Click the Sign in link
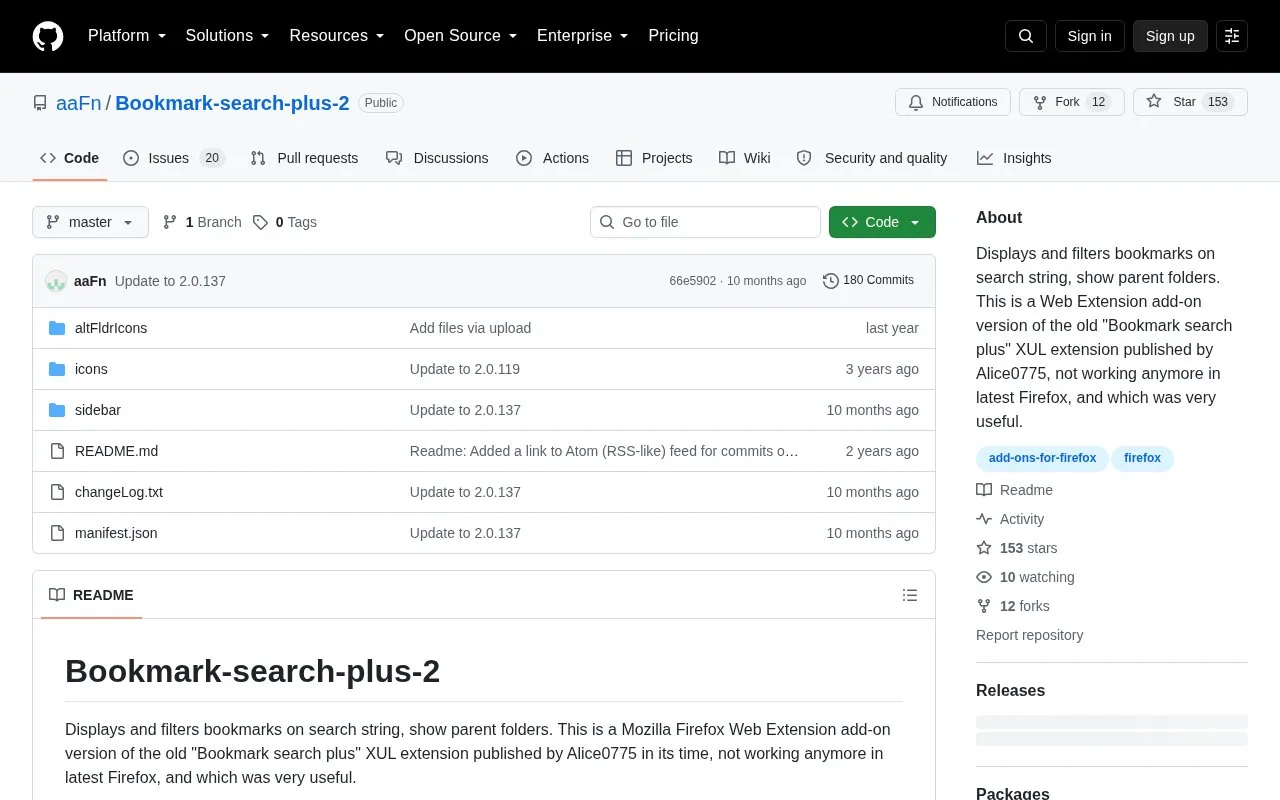1280x800 pixels. (x=1089, y=36)
